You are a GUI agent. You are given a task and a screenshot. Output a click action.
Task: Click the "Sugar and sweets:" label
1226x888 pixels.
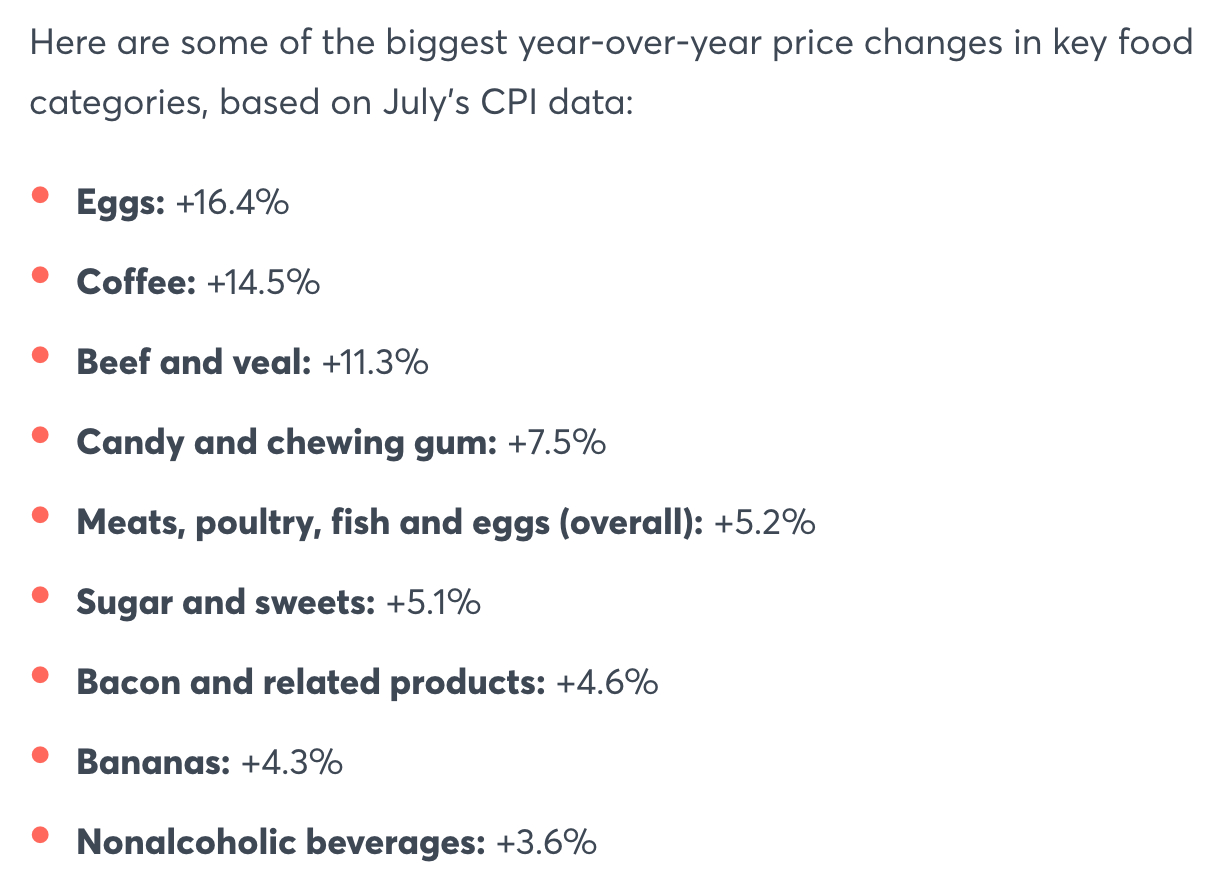point(225,603)
